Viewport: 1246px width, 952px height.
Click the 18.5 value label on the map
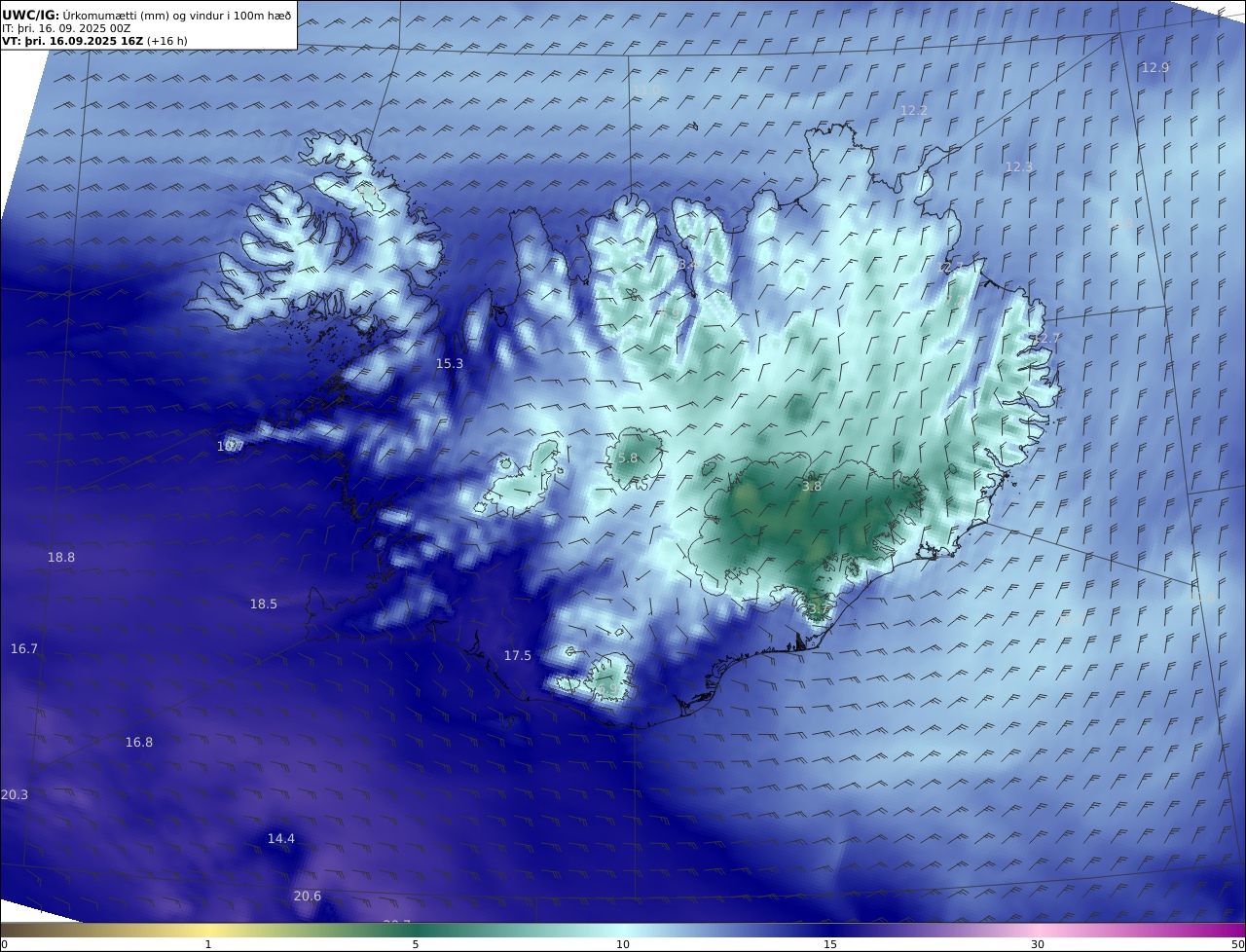pyautogui.click(x=264, y=604)
